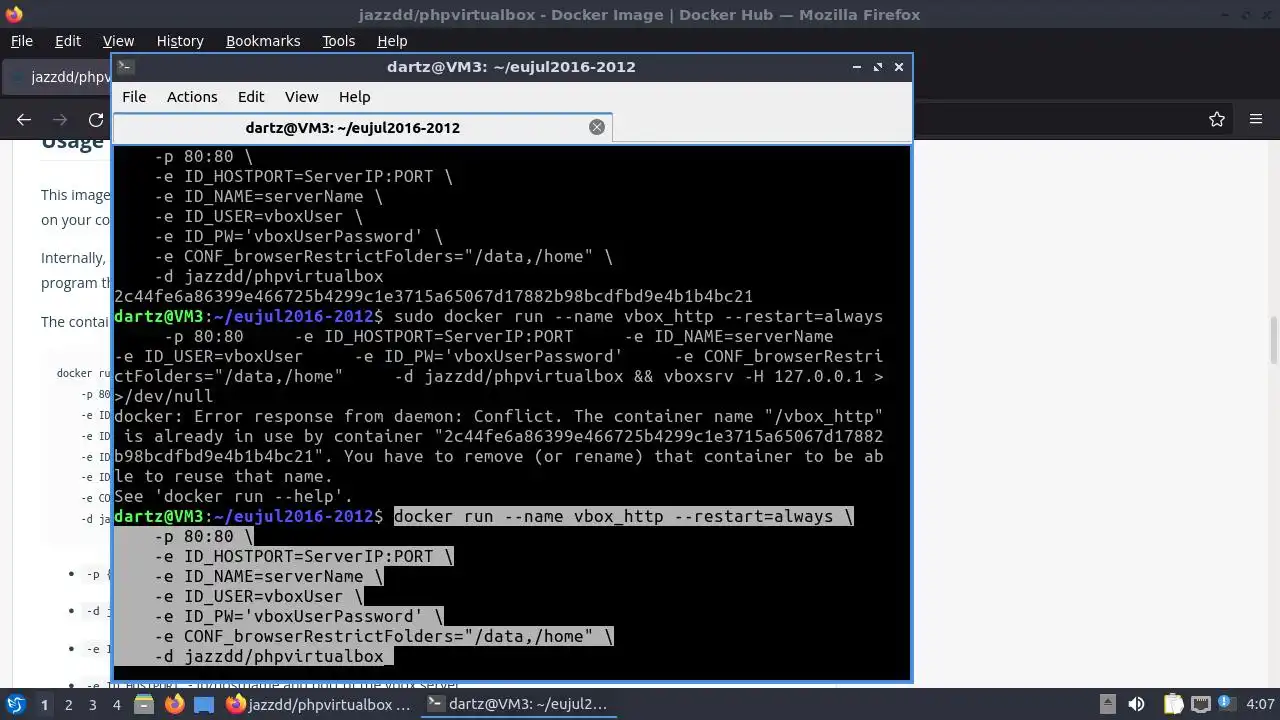Close the dartz@VM3 terminal tab
1280x720 pixels.
point(597,127)
